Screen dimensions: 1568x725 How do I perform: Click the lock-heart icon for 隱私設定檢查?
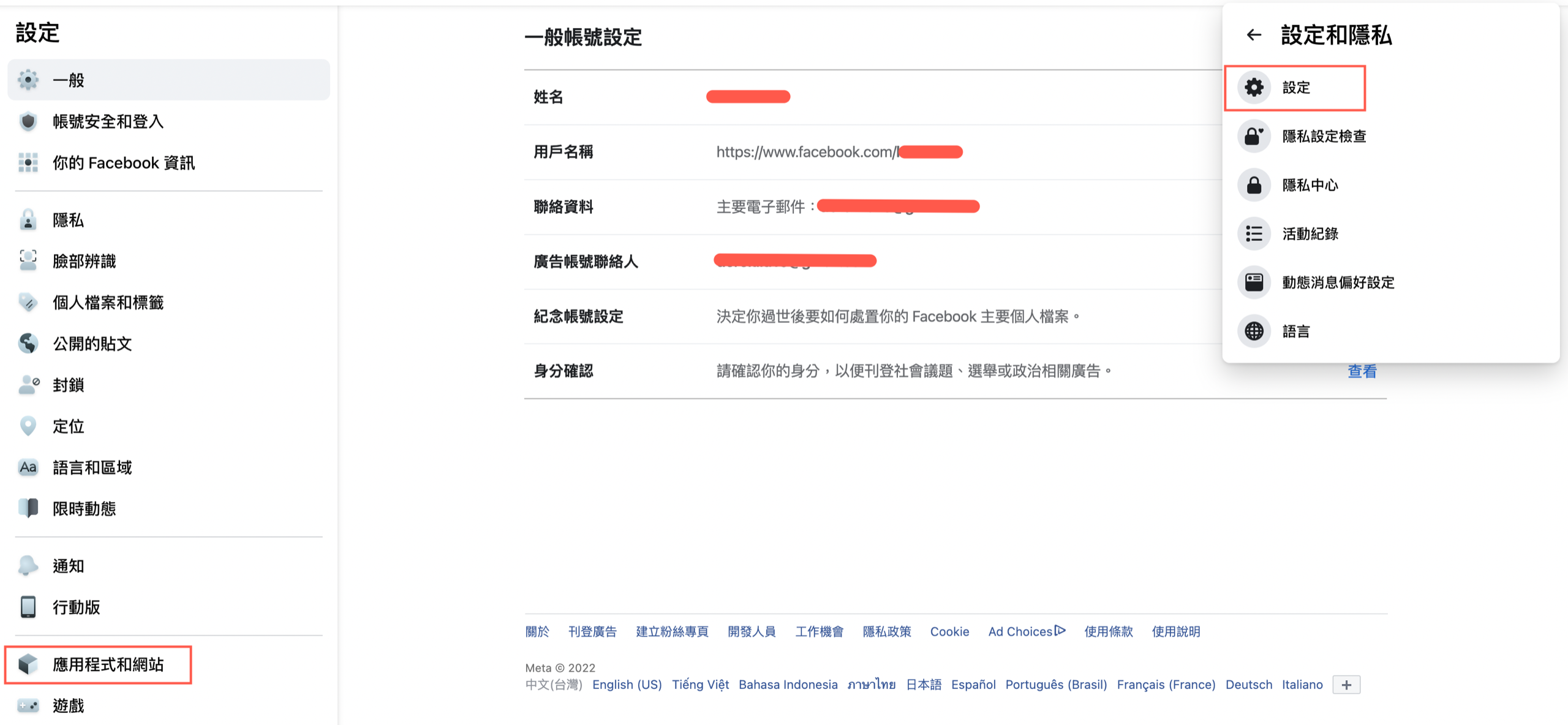1254,136
